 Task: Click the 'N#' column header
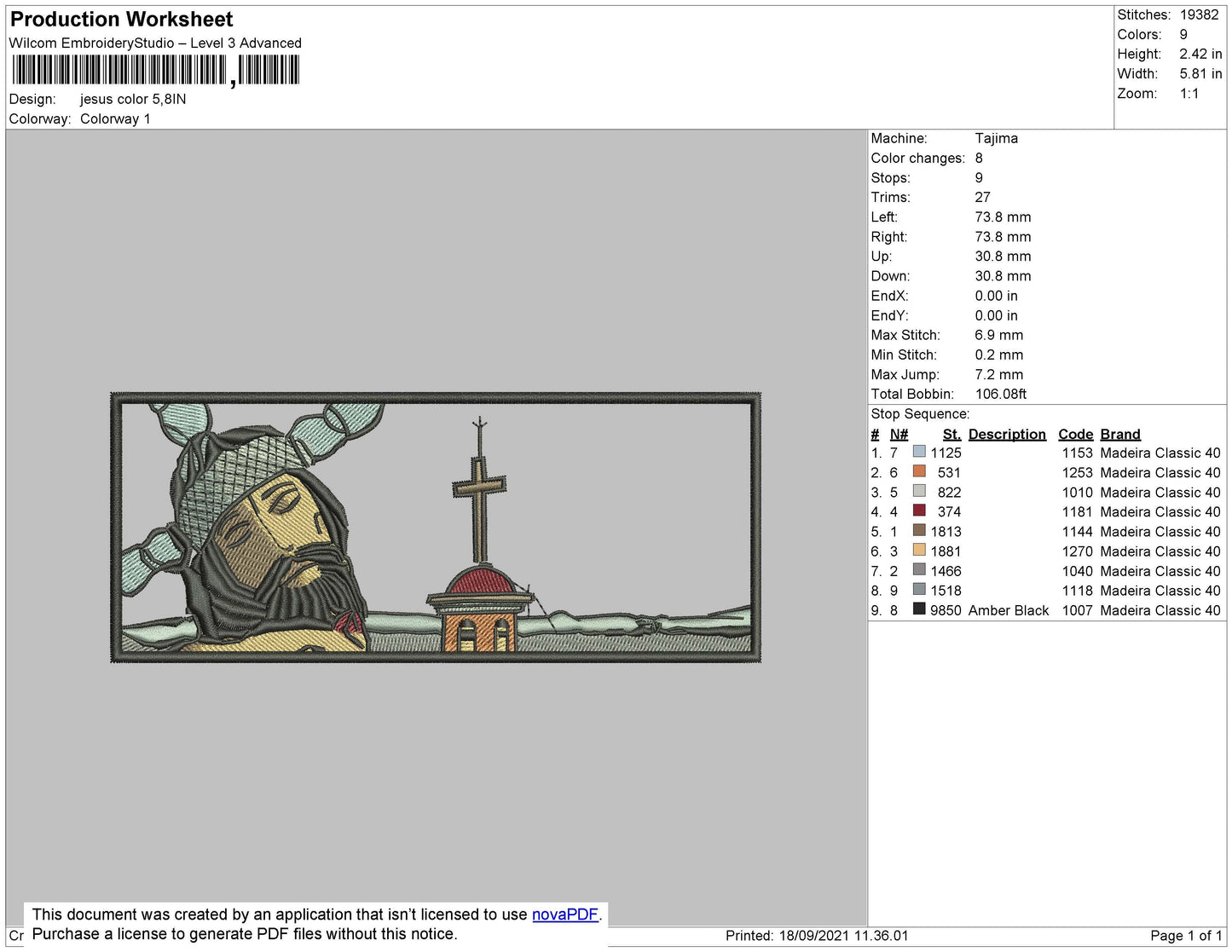pyautogui.click(x=899, y=435)
